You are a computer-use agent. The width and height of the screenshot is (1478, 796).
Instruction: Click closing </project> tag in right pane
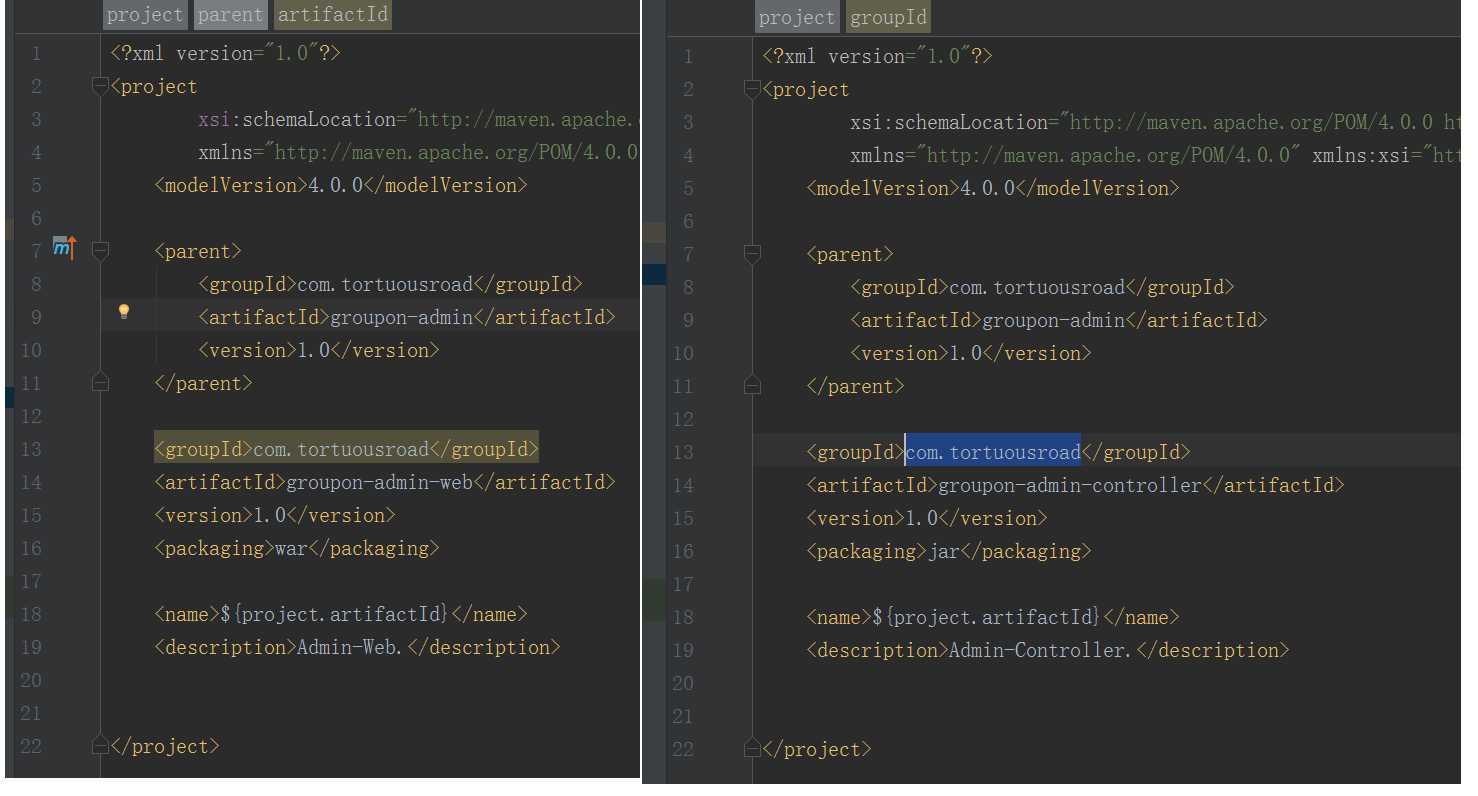[817, 749]
